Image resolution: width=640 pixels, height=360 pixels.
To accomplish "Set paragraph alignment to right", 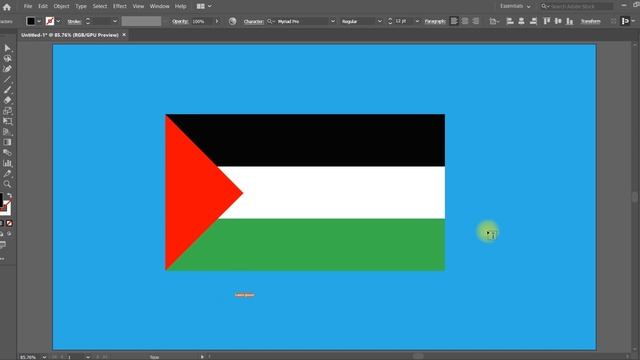I will 476,21.
